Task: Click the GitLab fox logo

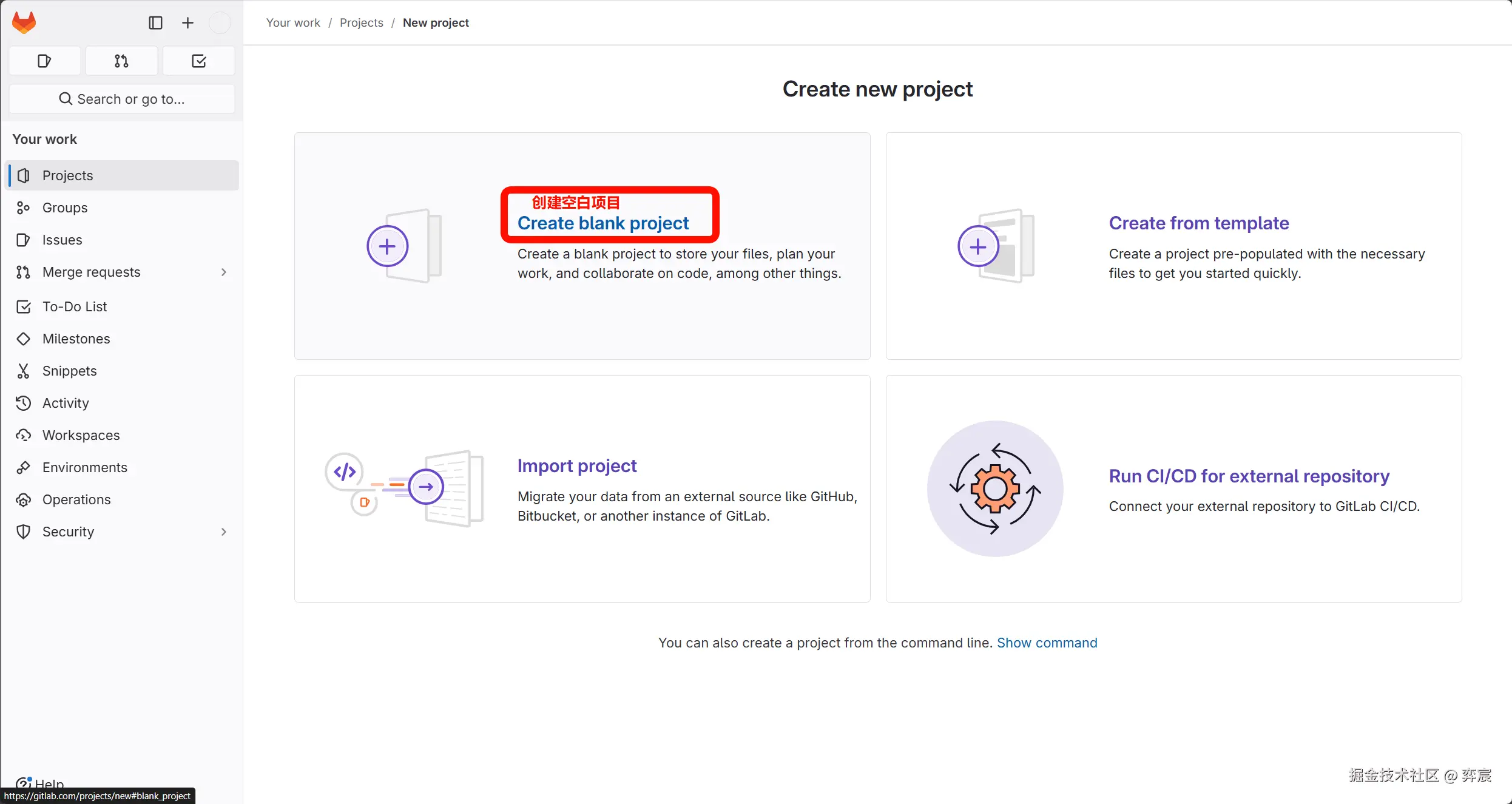Action: (24, 22)
